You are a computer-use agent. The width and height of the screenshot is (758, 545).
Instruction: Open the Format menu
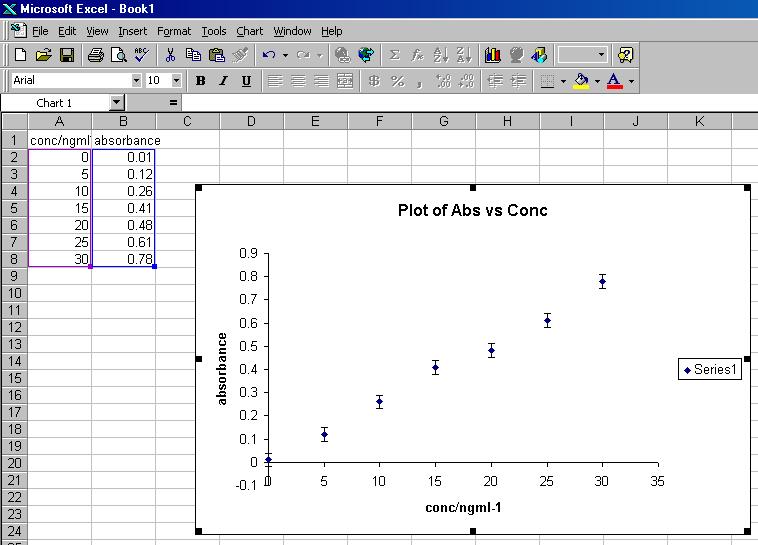click(x=174, y=31)
